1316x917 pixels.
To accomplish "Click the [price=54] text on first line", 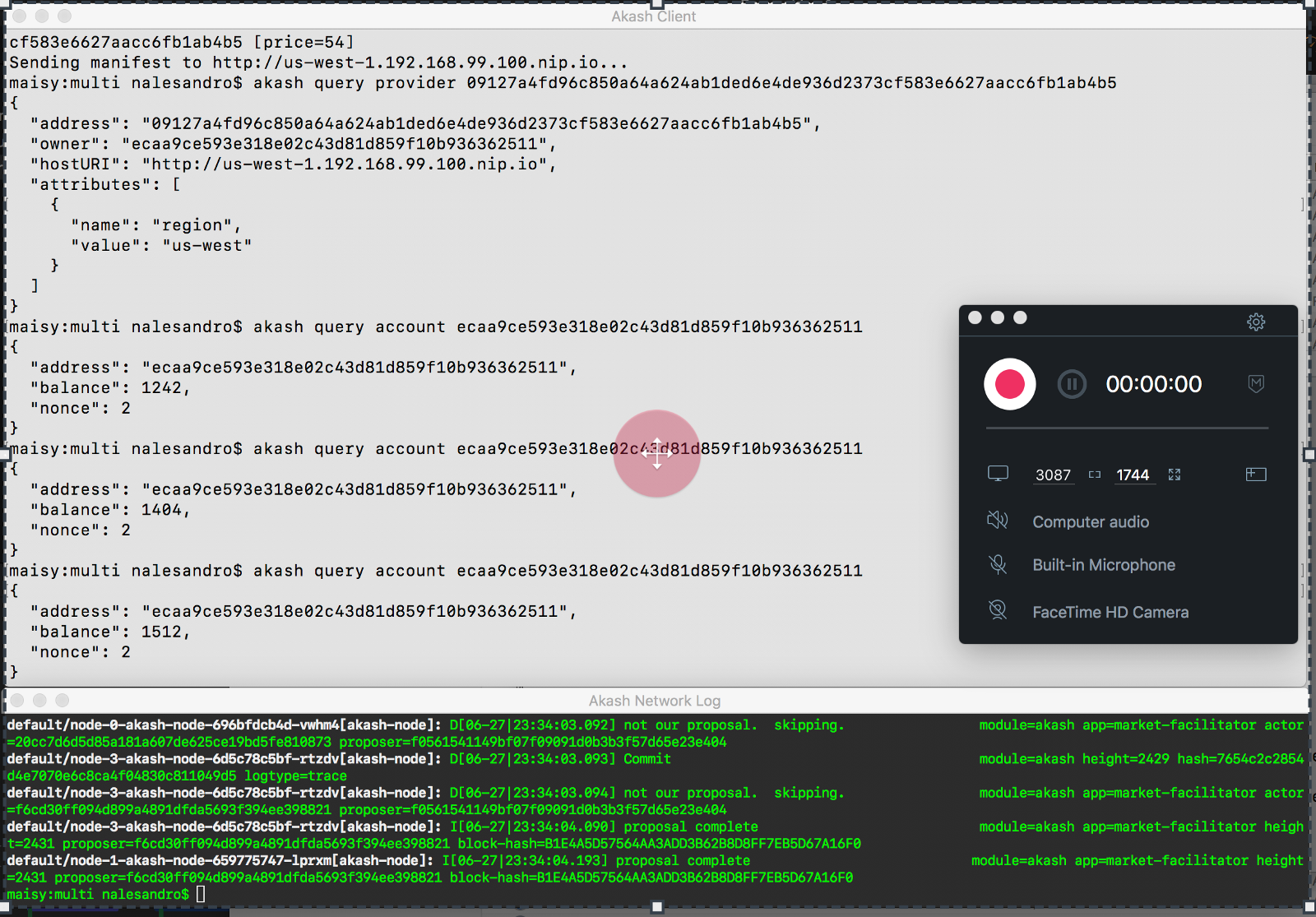I will [304, 42].
